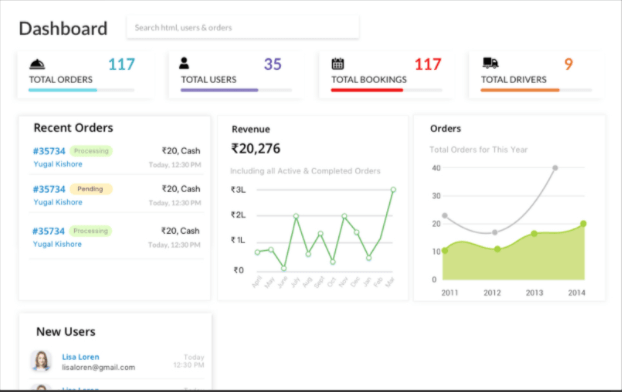622x392 pixels.
Task: Select the 2011 grey point on Orders chart
Action: pyautogui.click(x=445, y=215)
